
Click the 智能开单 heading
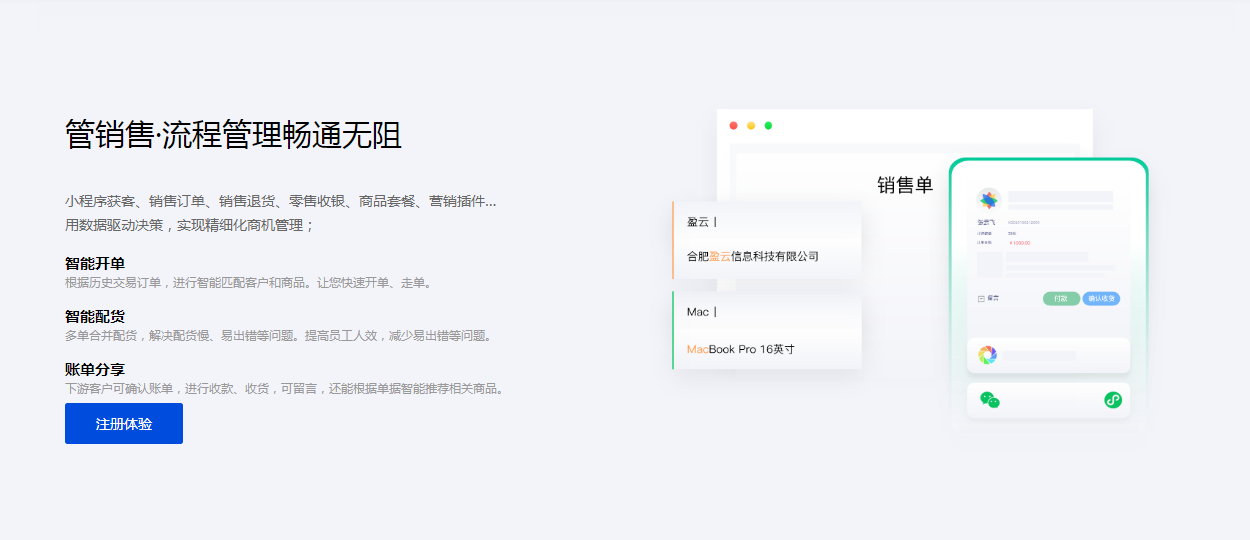click(x=95, y=264)
